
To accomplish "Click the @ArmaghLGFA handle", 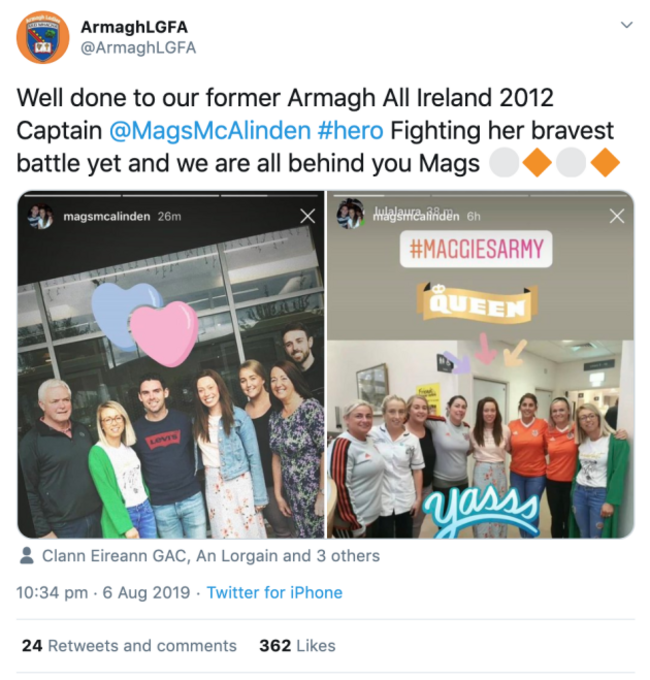I will click(138, 48).
